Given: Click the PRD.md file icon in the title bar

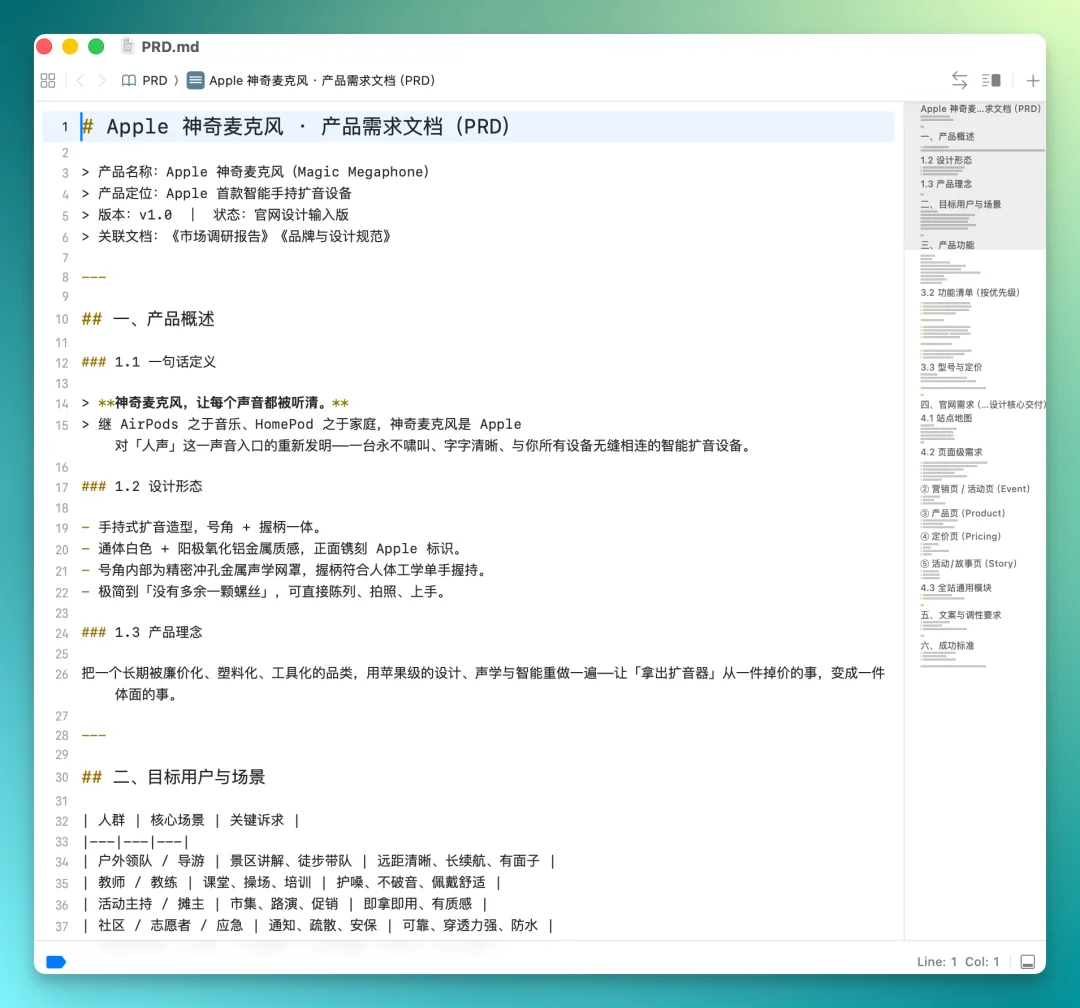Looking at the screenshot, I should coord(127,46).
